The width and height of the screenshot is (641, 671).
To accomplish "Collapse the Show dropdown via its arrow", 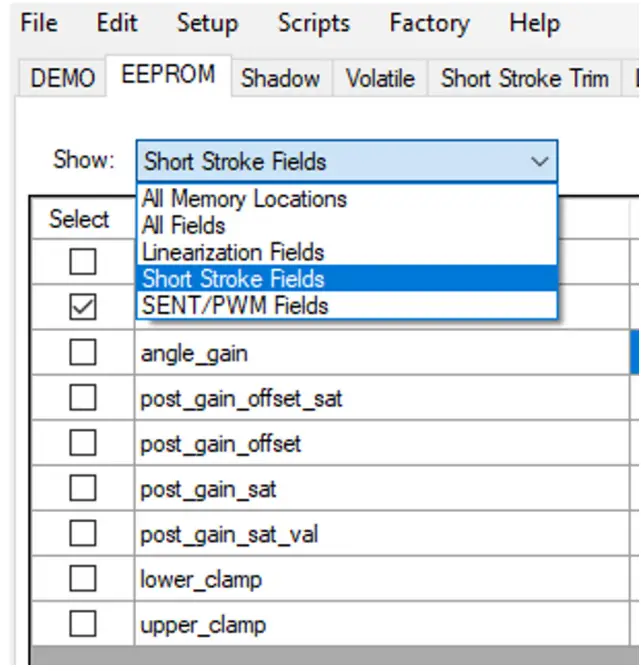I will [540, 161].
